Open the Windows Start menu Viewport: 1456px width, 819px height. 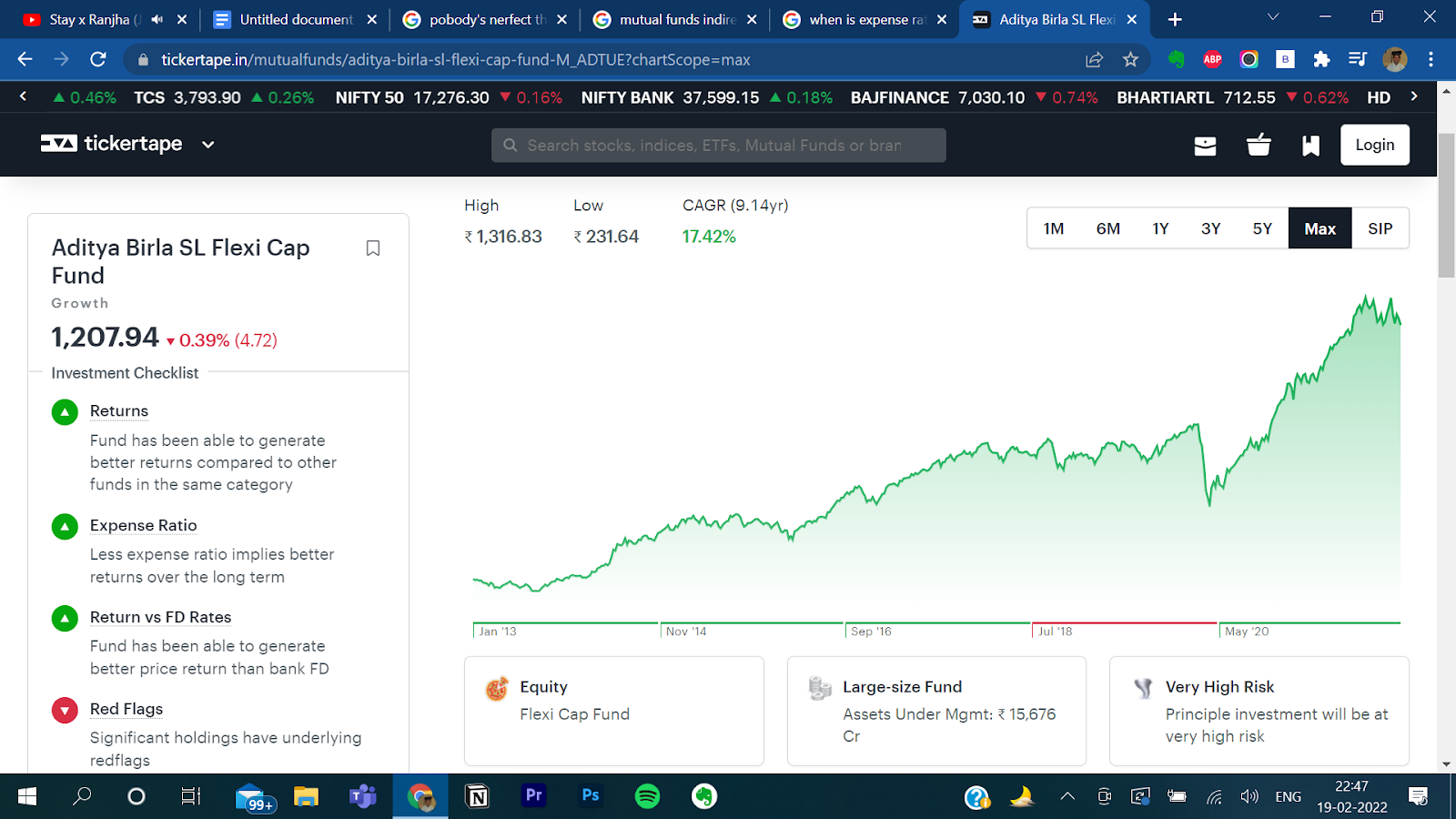[27, 797]
